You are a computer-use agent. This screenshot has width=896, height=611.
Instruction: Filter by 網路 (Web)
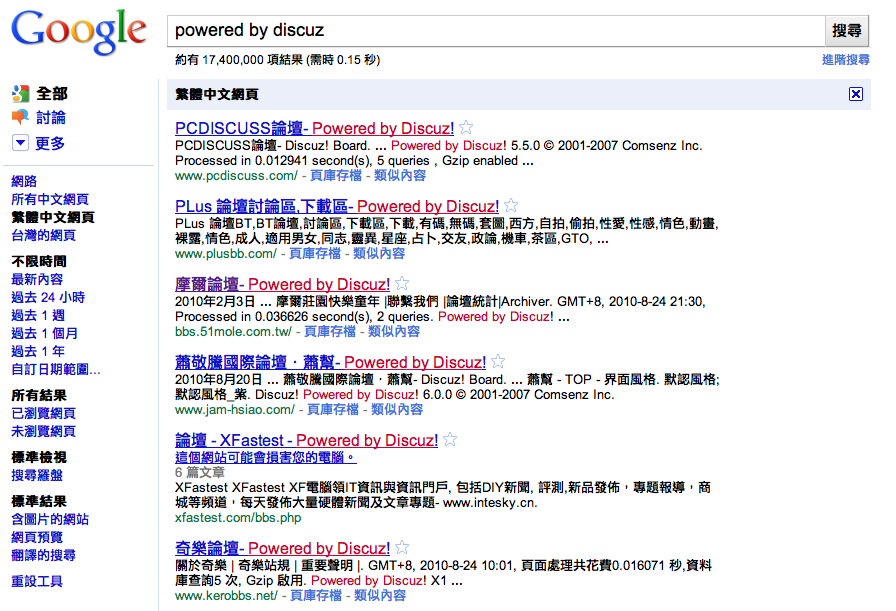[x=24, y=181]
